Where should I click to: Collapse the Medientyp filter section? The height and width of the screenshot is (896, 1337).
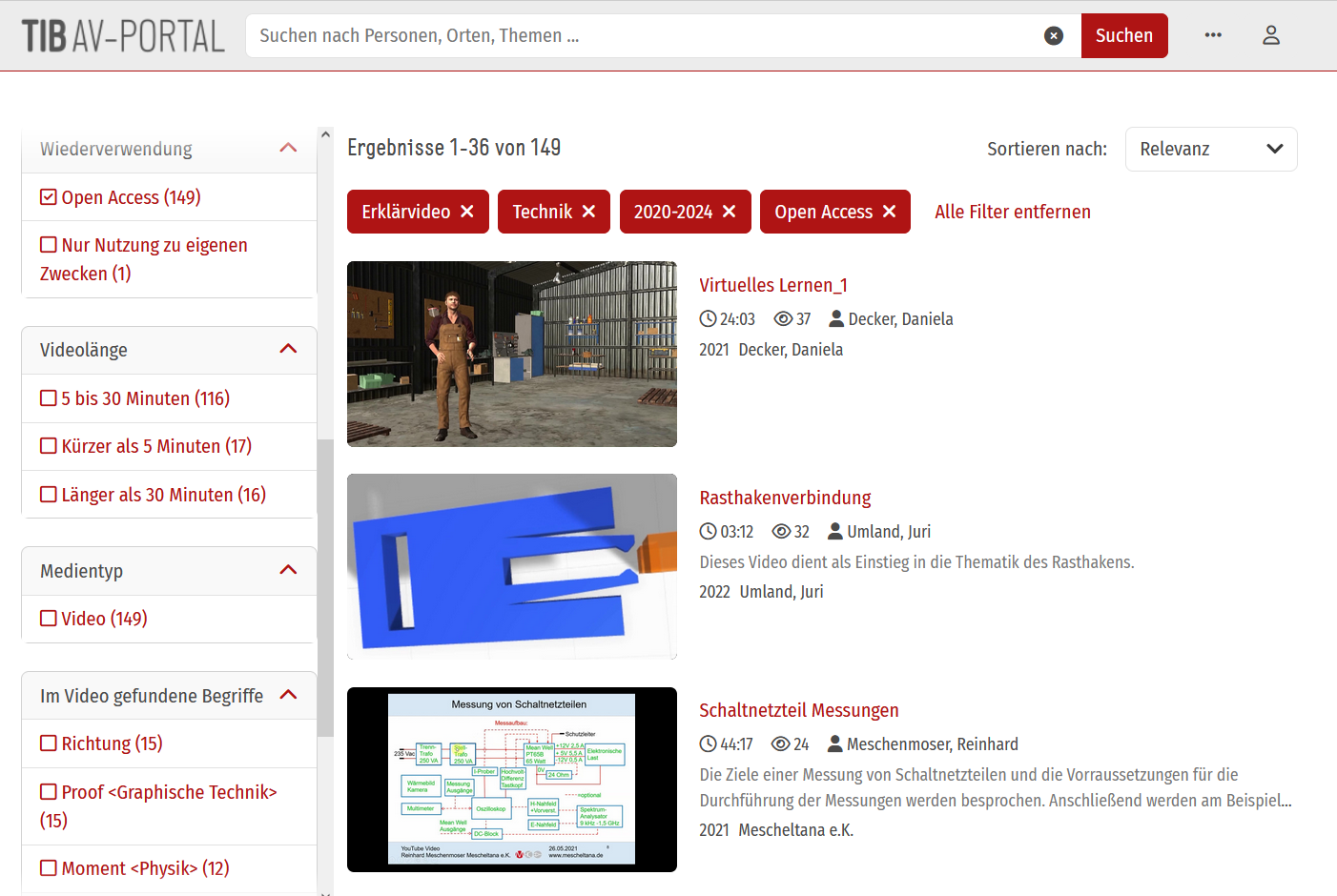[288, 570]
